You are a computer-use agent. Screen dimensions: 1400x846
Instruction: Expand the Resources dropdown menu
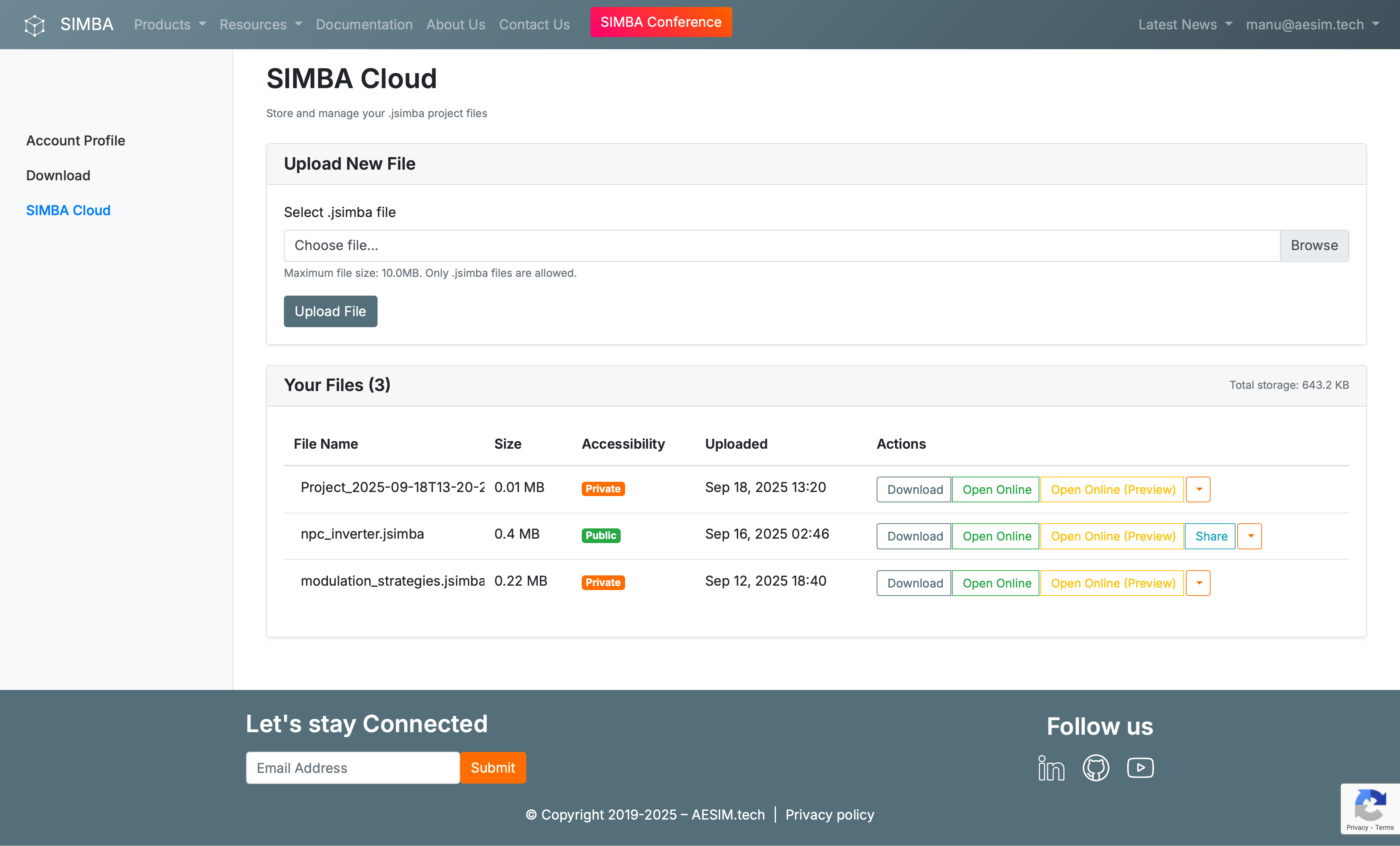[x=261, y=25]
